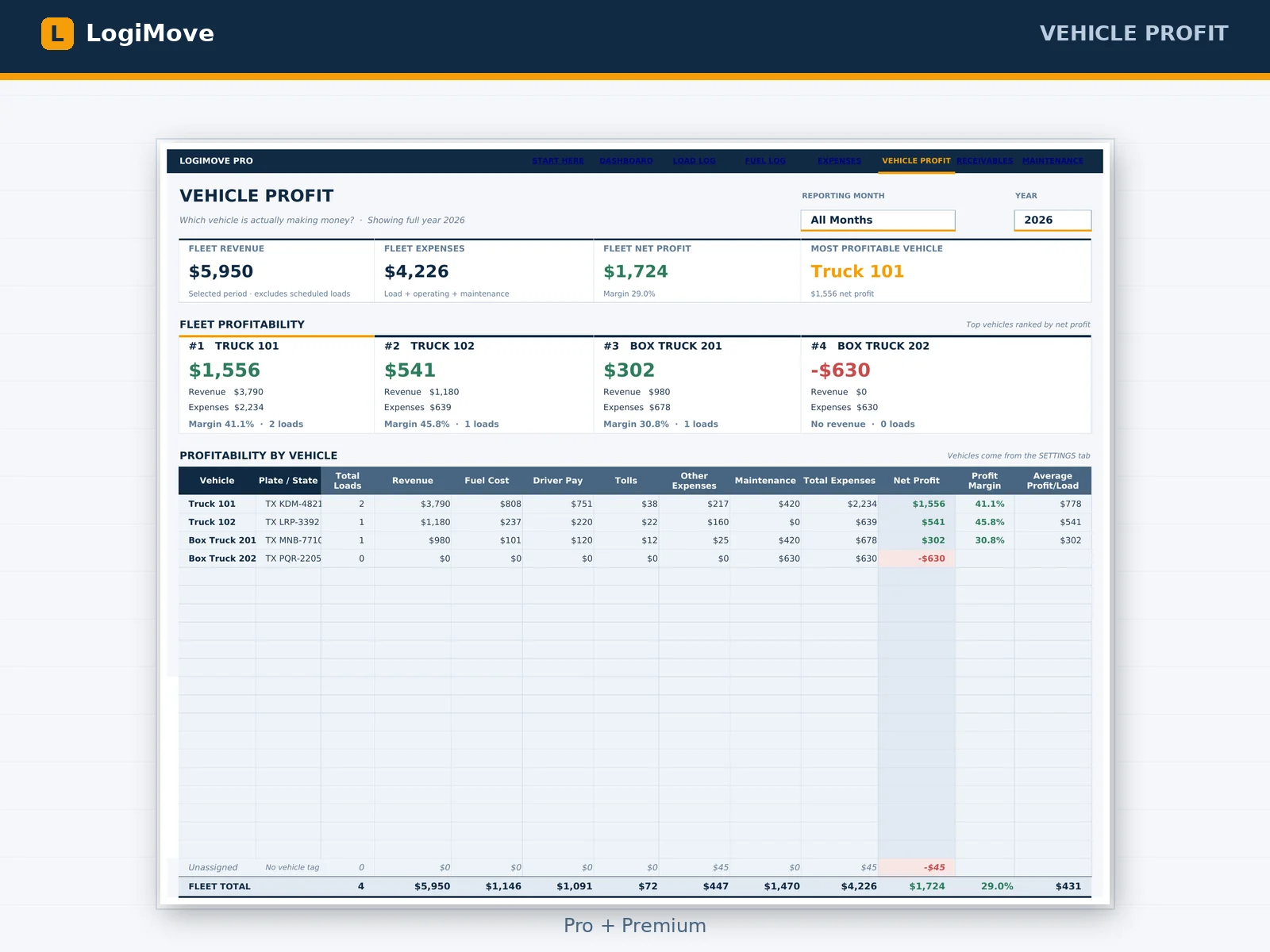Click the Fuel Cost column header
Screen dimensions: 1270x952
pyautogui.click(x=487, y=481)
